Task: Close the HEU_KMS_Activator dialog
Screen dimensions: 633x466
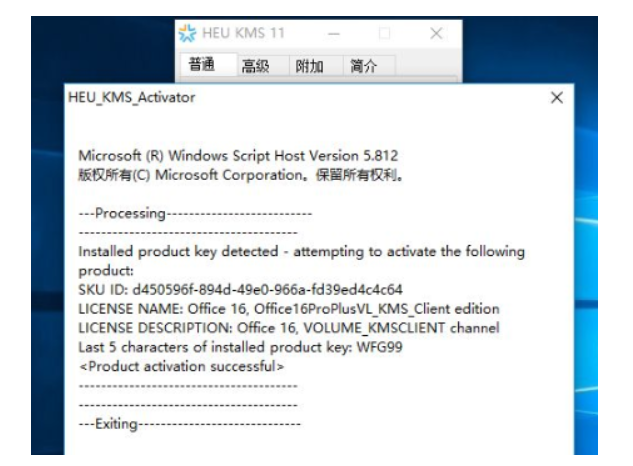Action: [557, 98]
